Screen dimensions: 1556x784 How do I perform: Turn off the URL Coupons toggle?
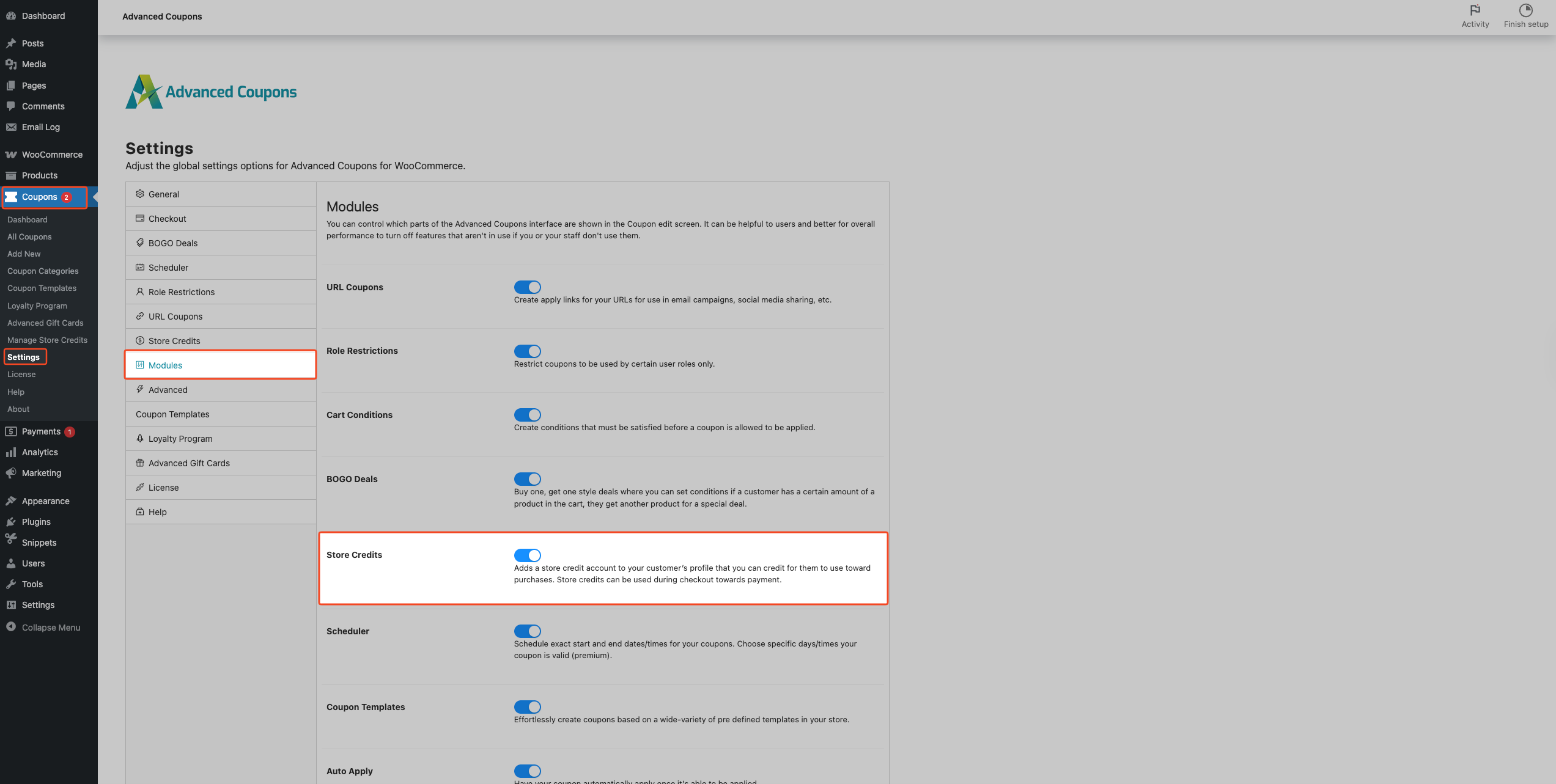(x=527, y=287)
